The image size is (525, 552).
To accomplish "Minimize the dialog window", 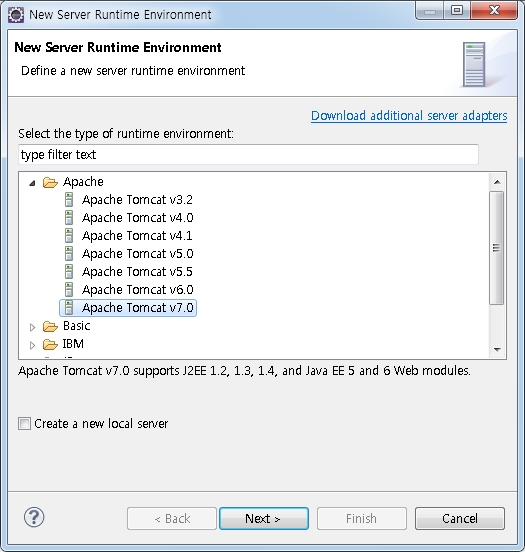I will [x=430, y=10].
